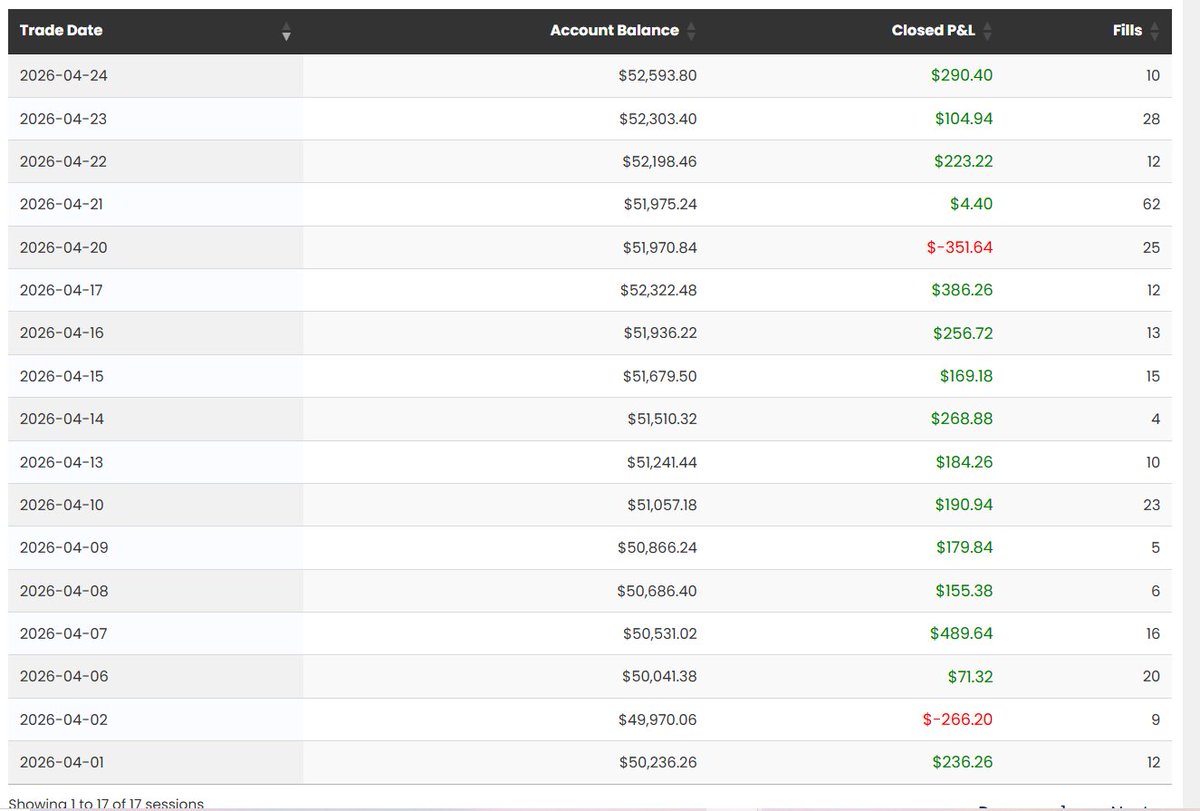Click the red $-351.64 loss value
The width and height of the screenshot is (1200, 811).
tap(960, 248)
